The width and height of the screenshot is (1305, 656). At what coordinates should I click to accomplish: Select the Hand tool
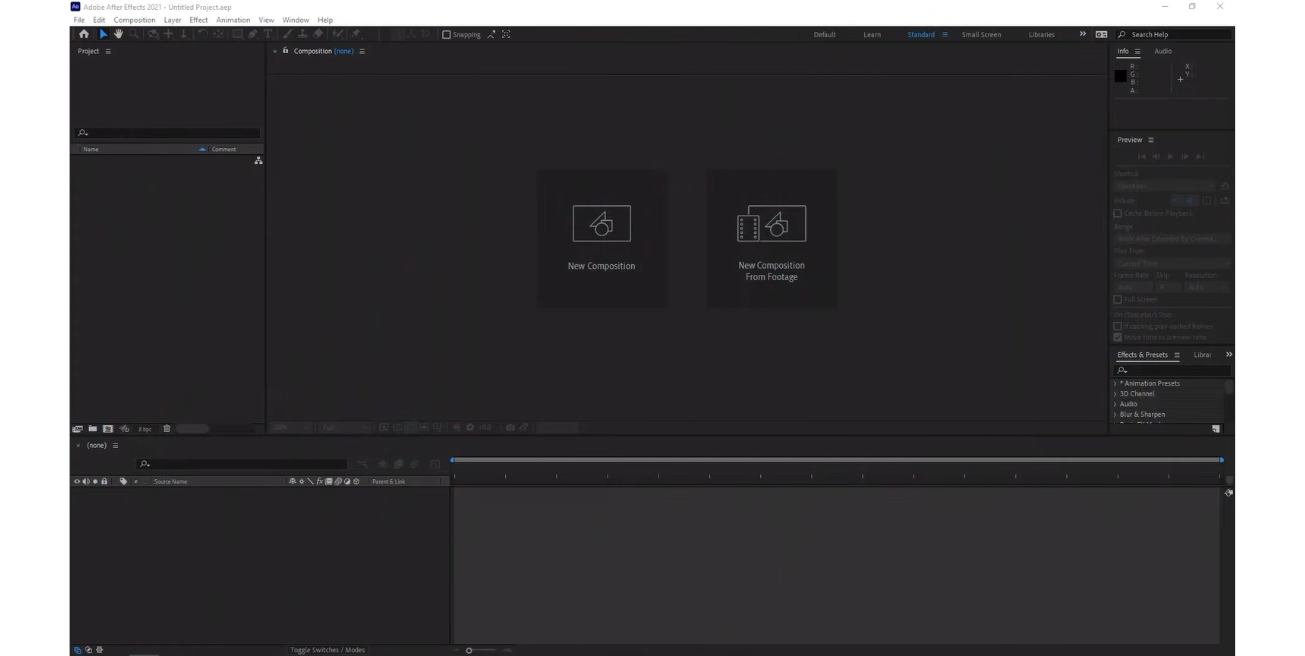(118, 34)
